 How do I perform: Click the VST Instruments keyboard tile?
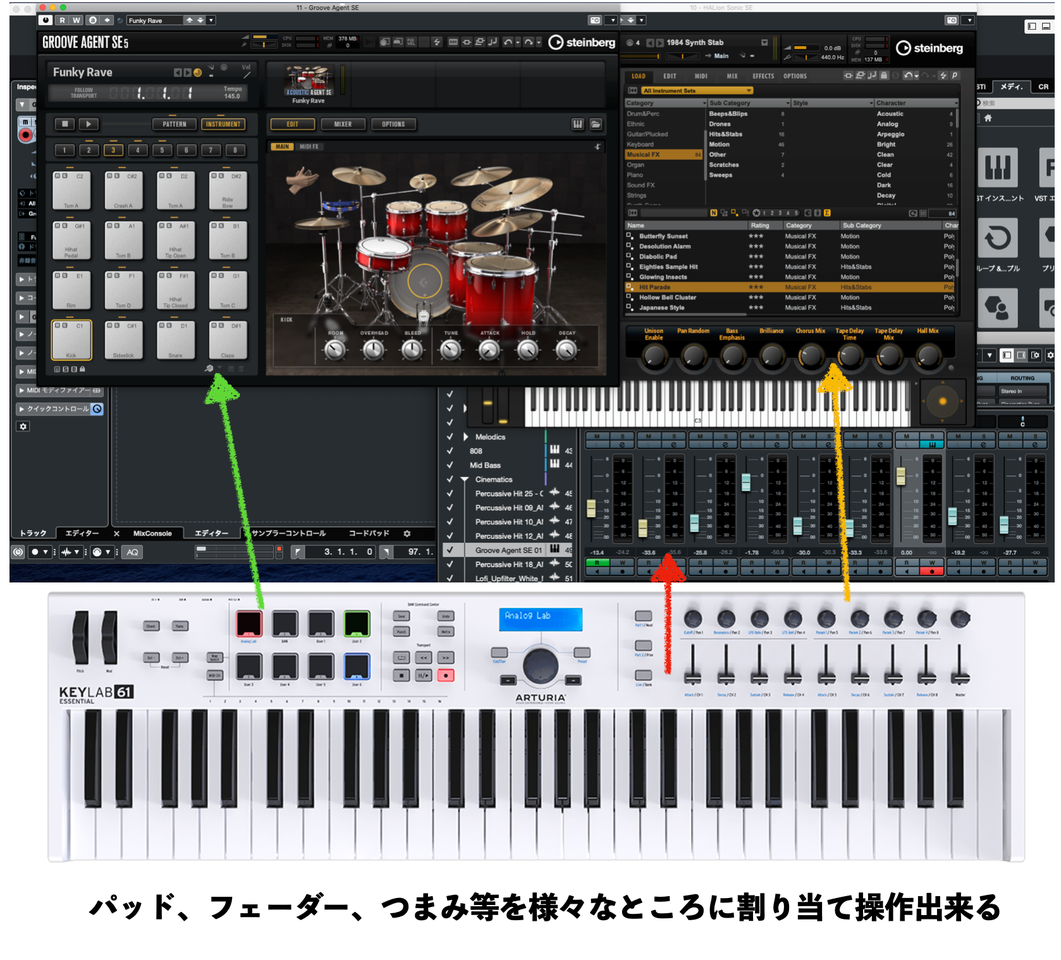click(x=997, y=166)
